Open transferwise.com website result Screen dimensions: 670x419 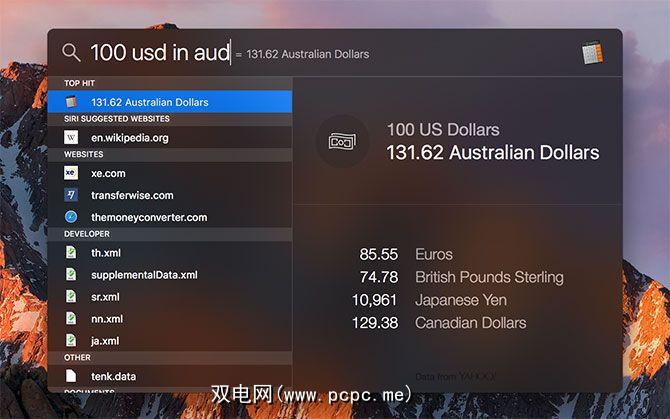(x=170, y=195)
